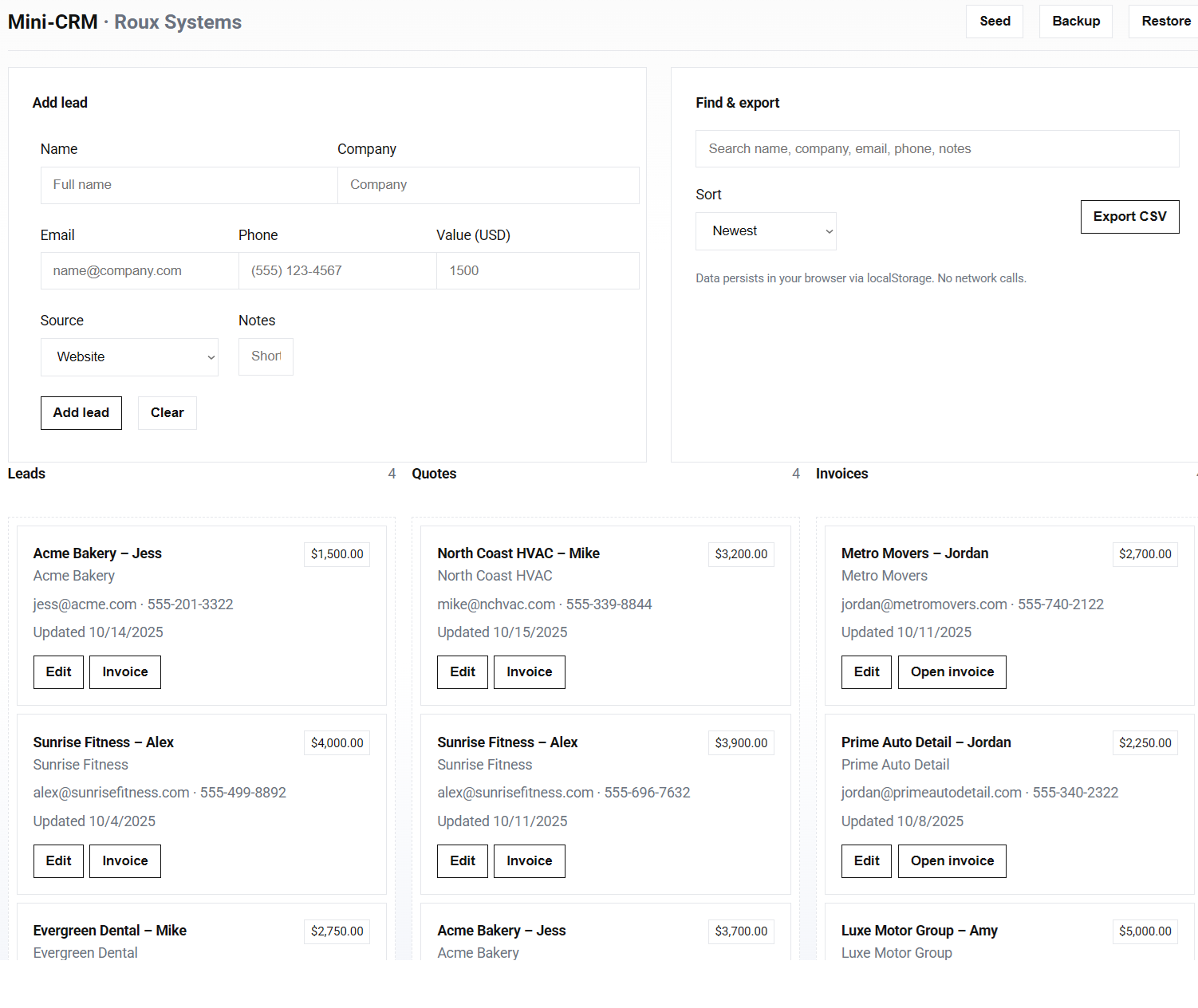This screenshot has width=1198, height=1008.
Task: Click the Restore button
Action: (1165, 22)
